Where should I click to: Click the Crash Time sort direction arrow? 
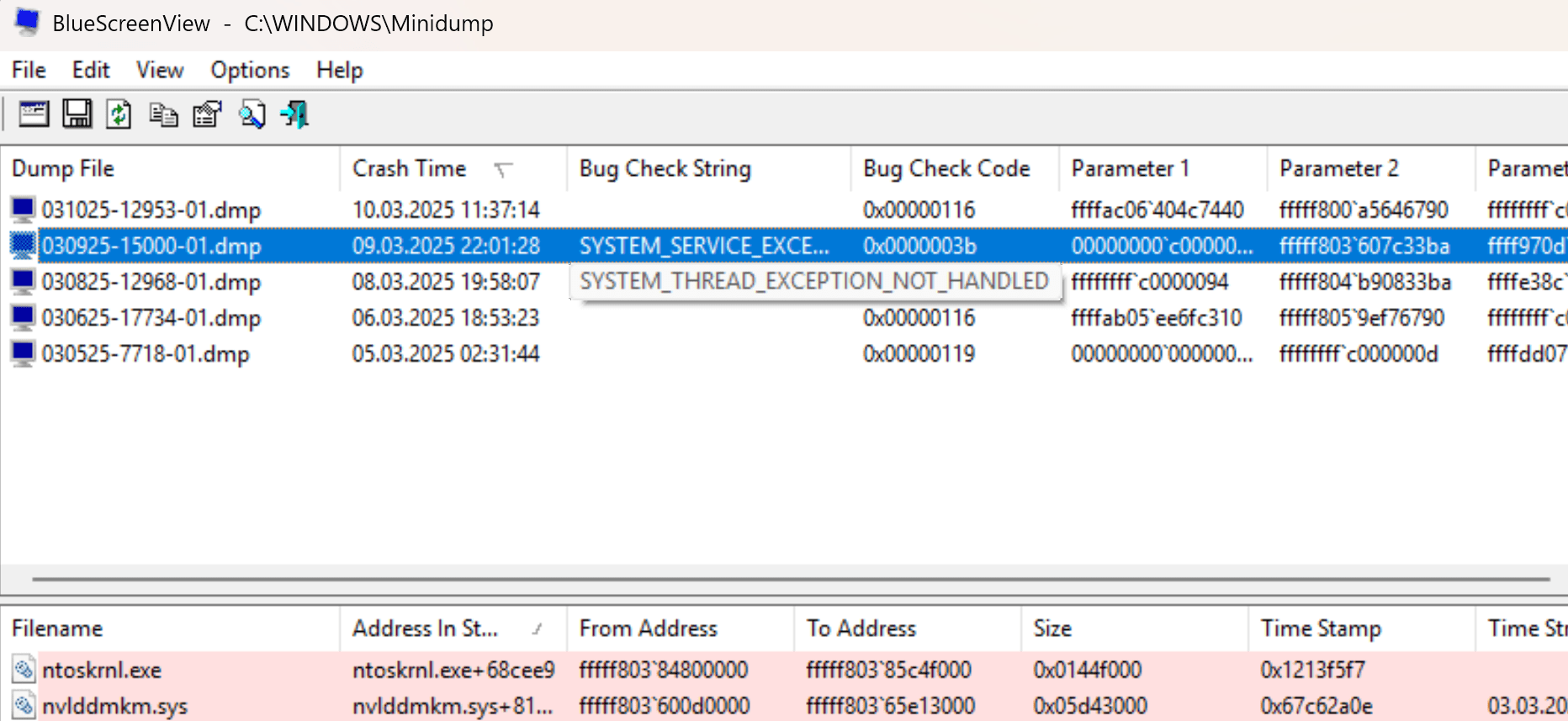tap(503, 170)
